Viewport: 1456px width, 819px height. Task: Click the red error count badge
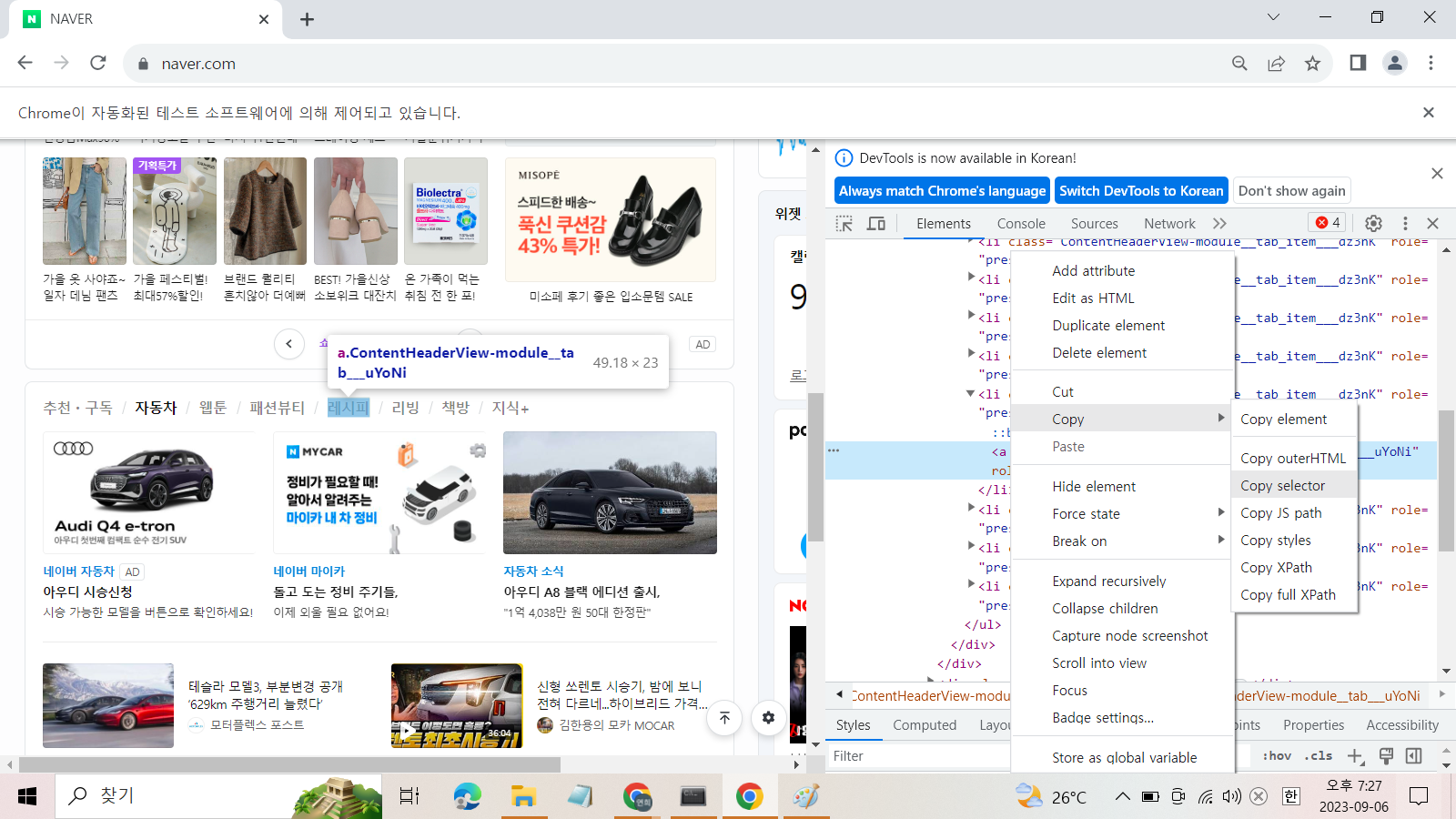point(1328,223)
